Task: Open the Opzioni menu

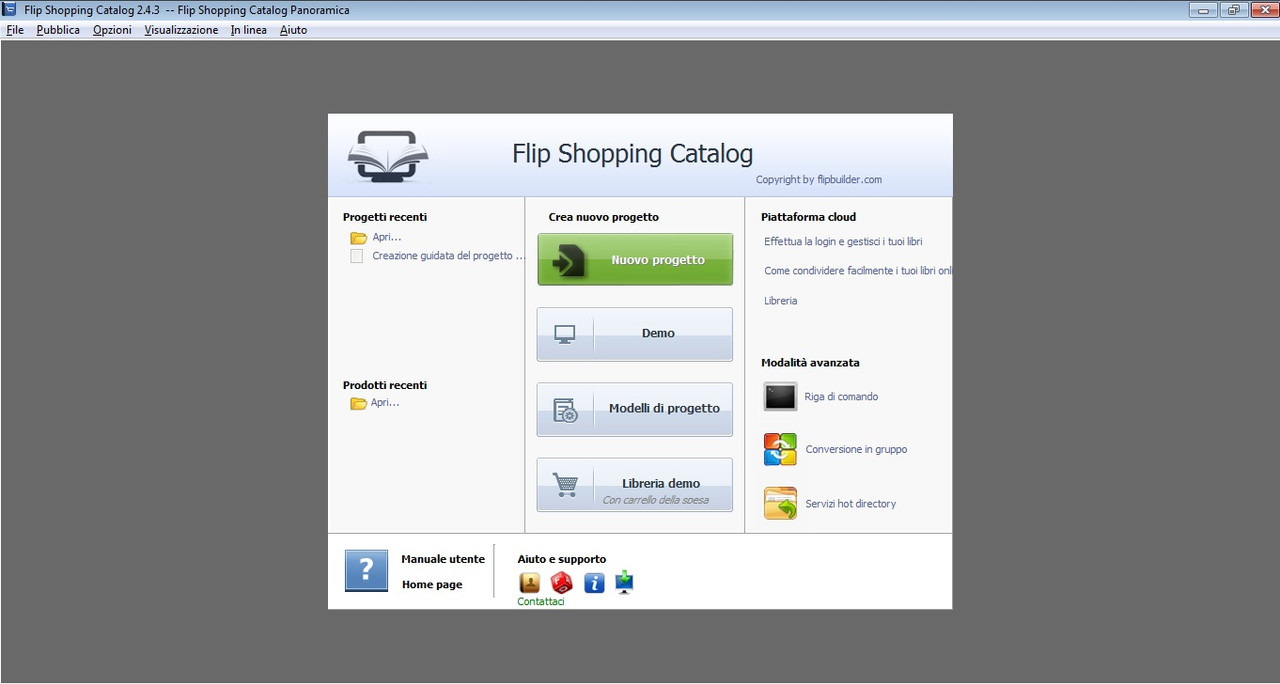Action: tap(112, 30)
